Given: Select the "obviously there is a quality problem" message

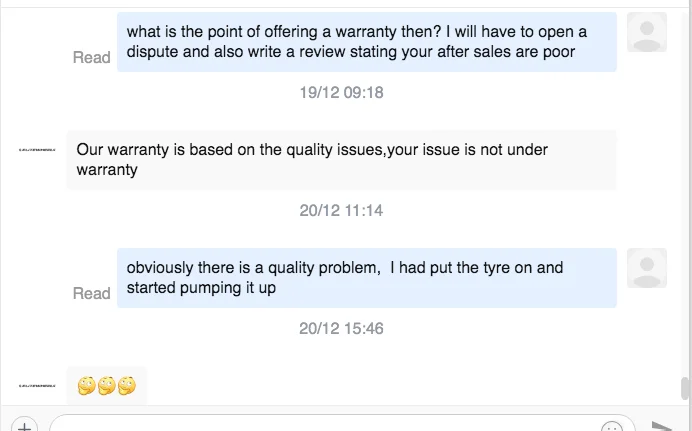Looking at the screenshot, I should tap(366, 278).
